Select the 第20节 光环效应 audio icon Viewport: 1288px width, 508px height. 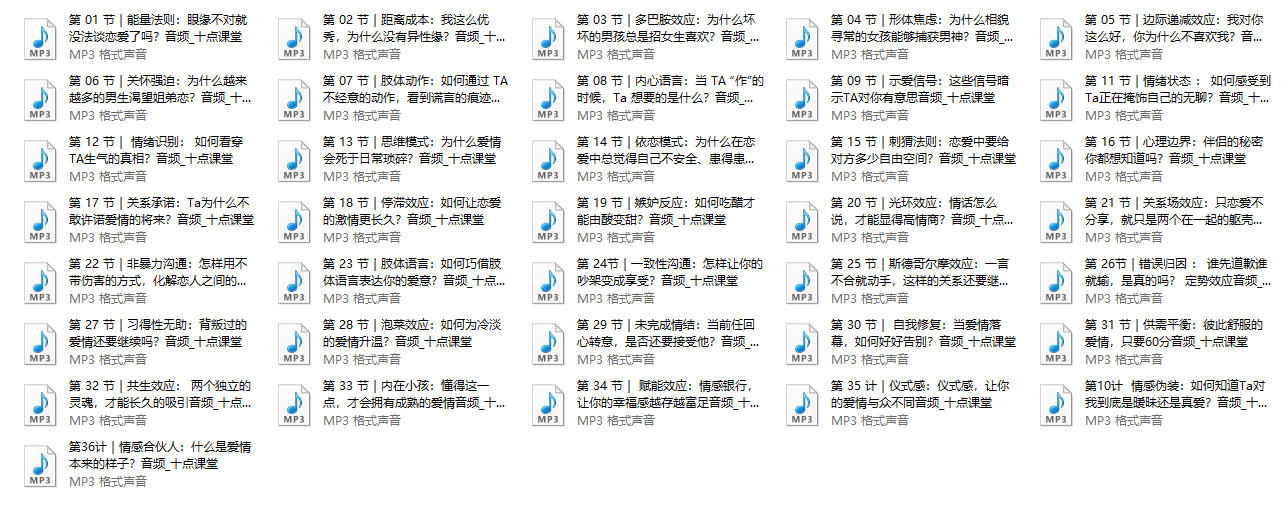802,219
